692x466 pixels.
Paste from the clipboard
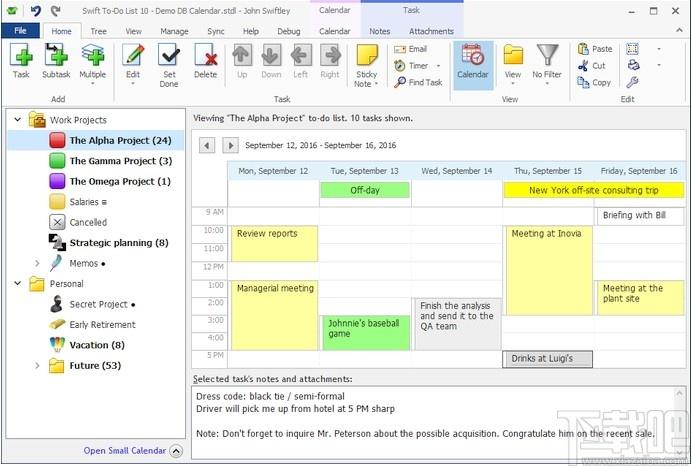[x=595, y=49]
